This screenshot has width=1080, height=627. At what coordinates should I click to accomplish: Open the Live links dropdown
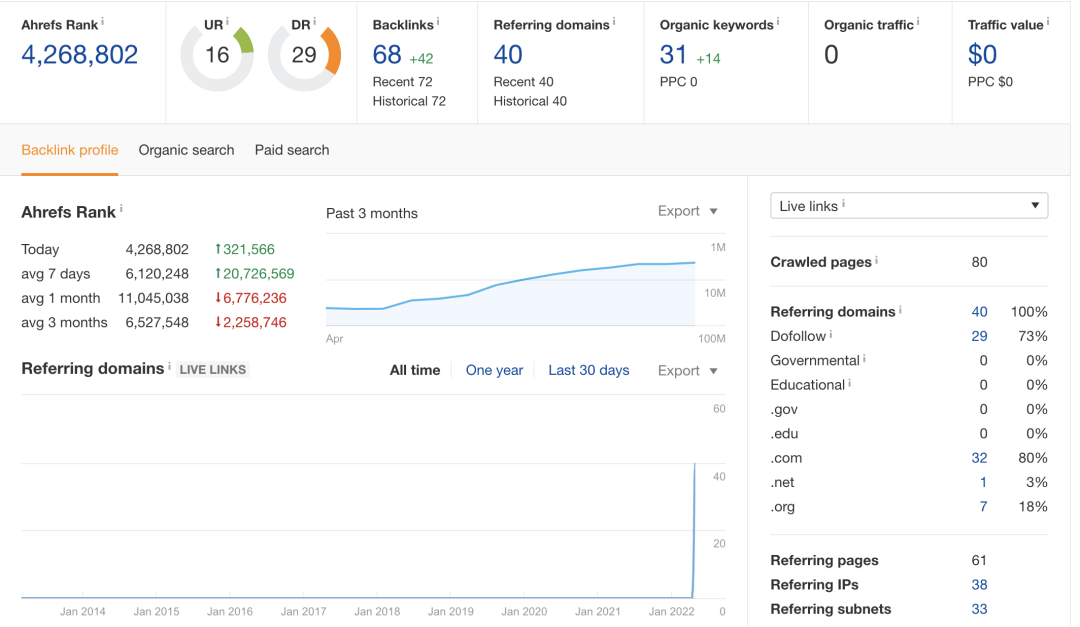[908, 206]
